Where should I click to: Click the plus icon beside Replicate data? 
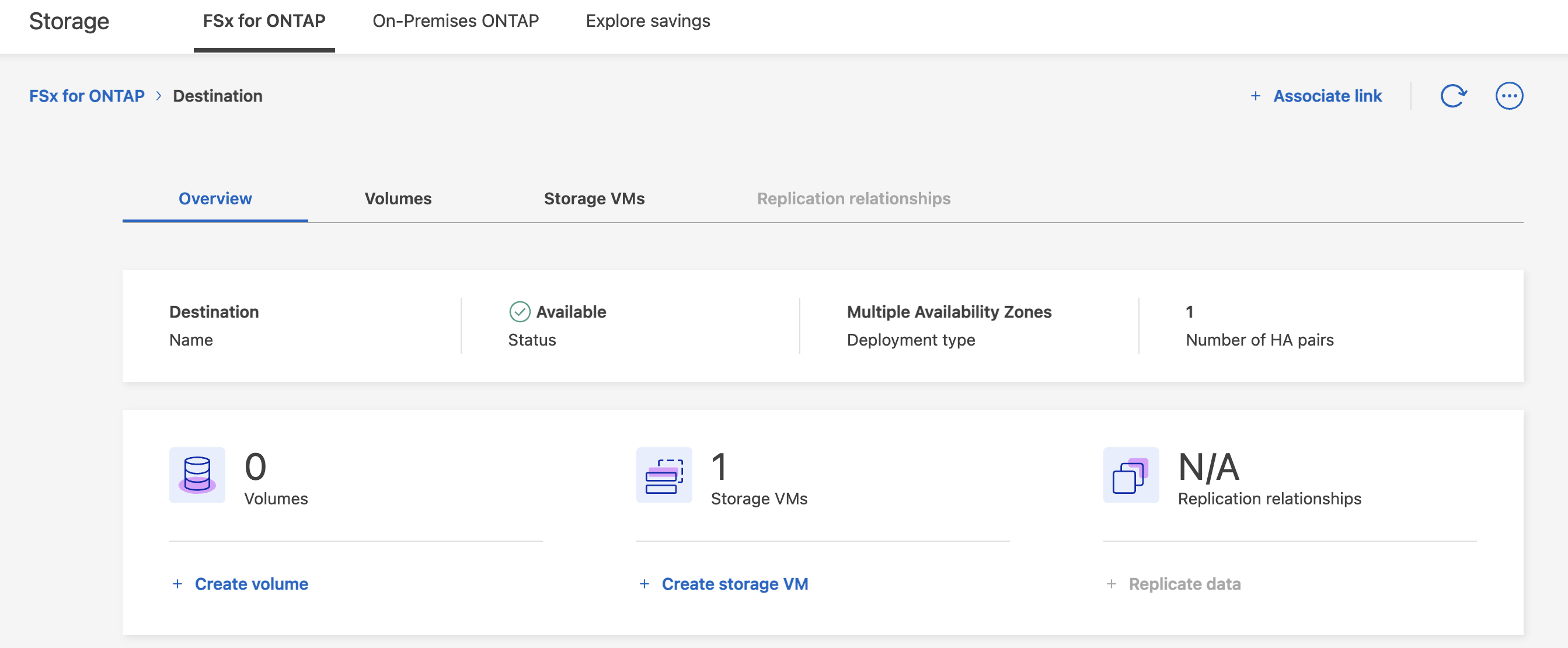click(x=1111, y=584)
